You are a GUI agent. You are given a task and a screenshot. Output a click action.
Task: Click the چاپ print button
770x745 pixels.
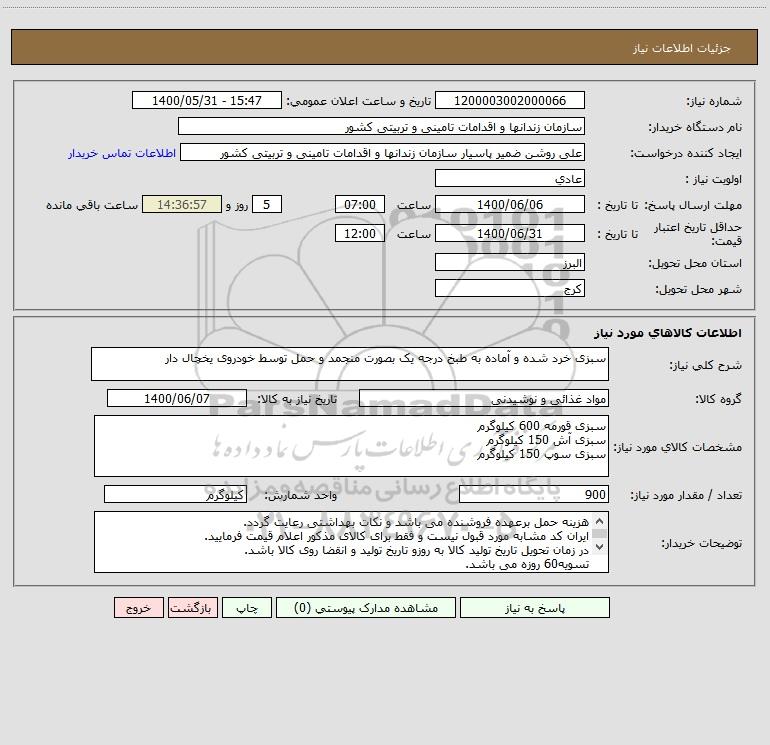[x=247, y=608]
